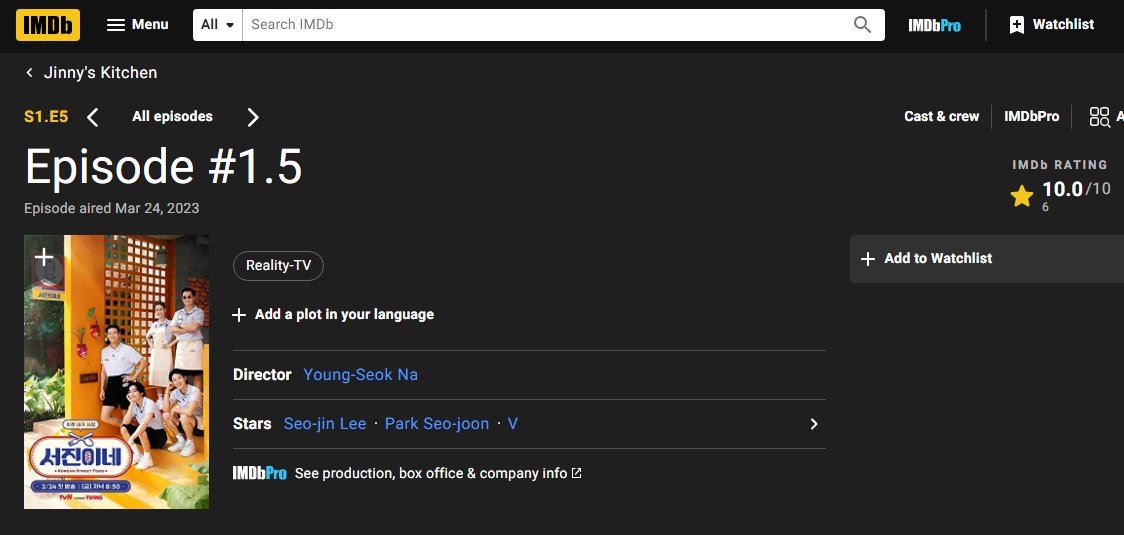
Task: Open V's profile in Stars
Action: point(513,424)
